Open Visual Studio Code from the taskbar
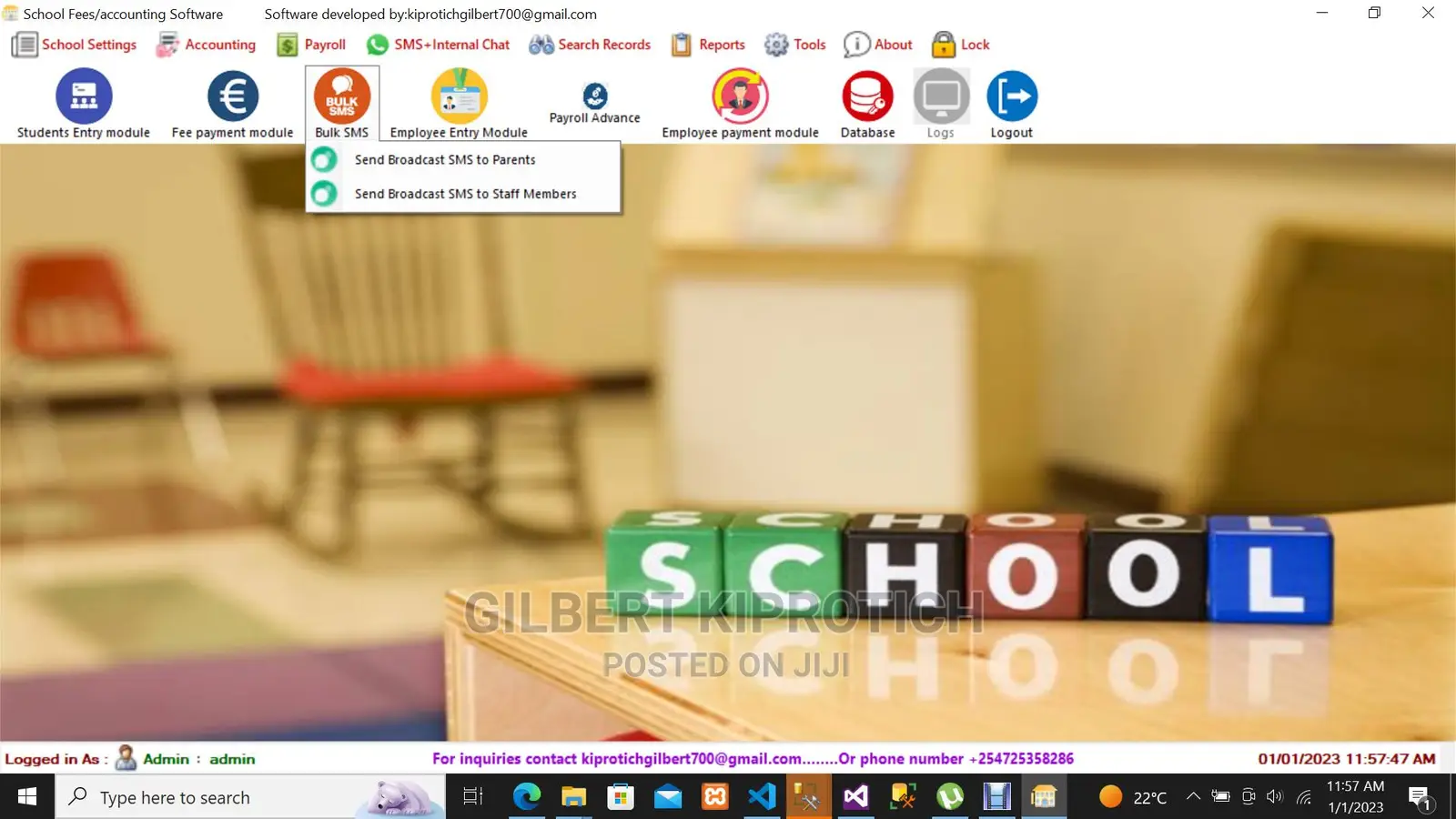This screenshot has height=819, width=1456. point(762,797)
